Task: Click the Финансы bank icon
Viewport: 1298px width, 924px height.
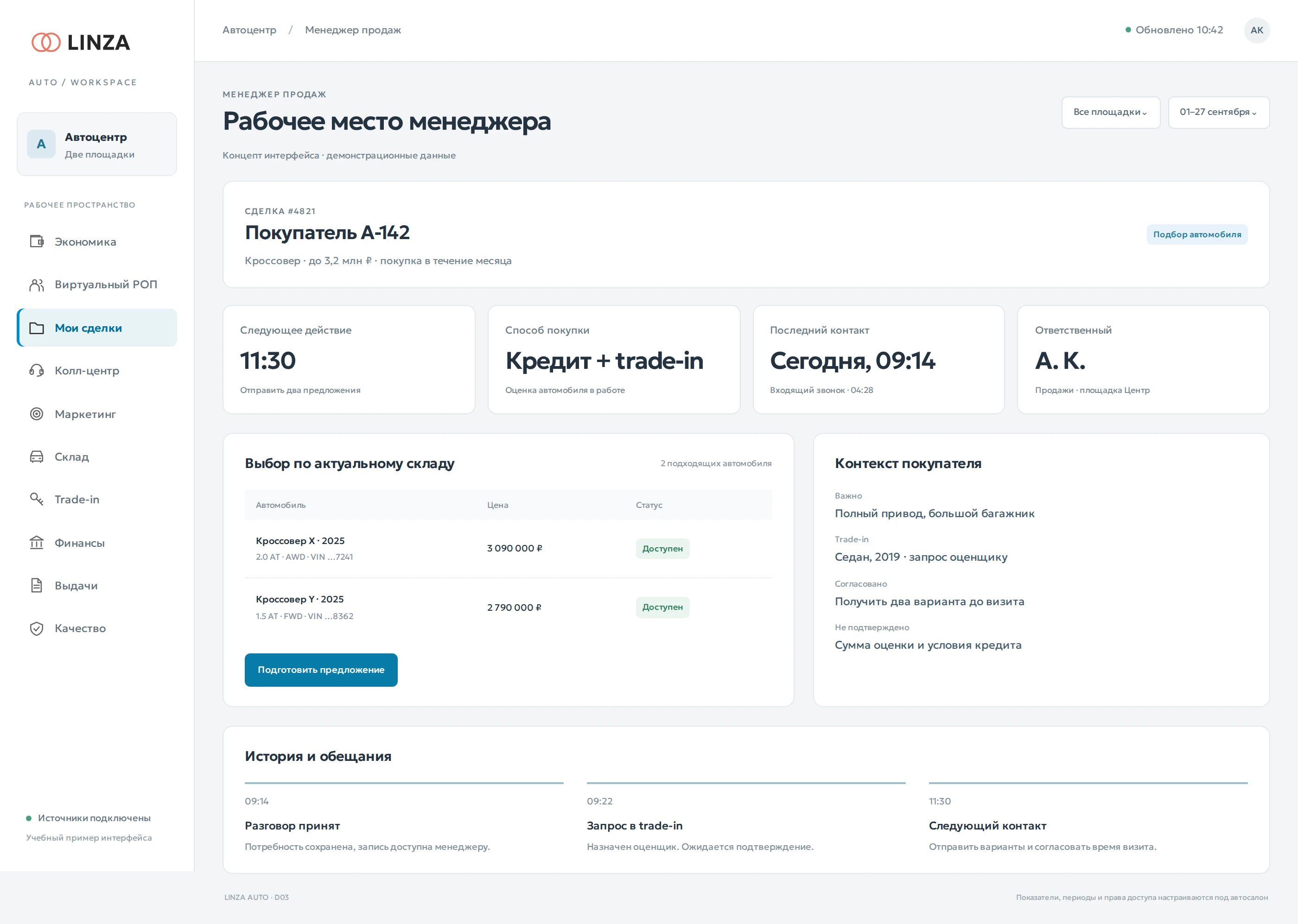Action: click(x=37, y=542)
